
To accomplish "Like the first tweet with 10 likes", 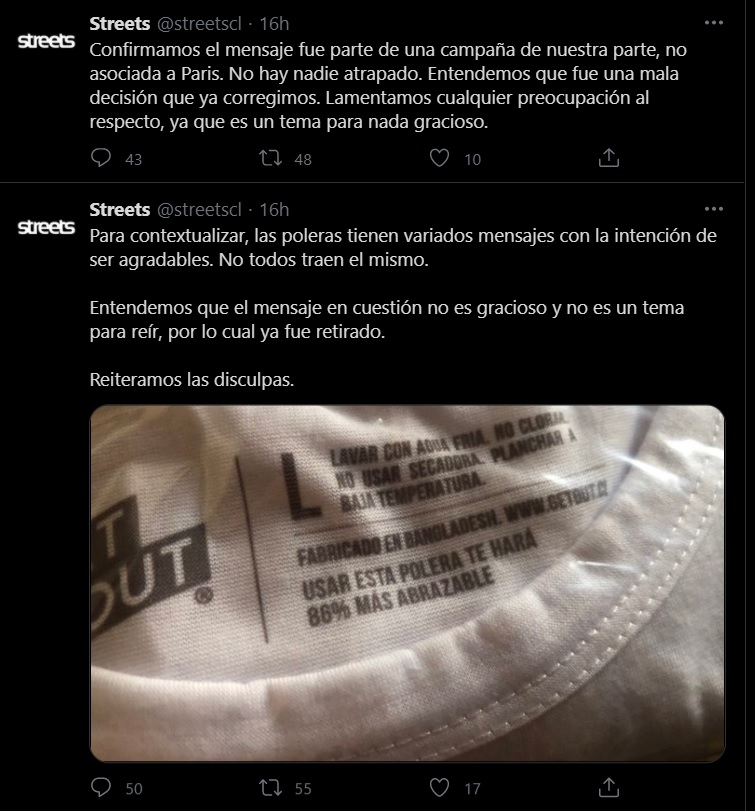I will [440, 158].
